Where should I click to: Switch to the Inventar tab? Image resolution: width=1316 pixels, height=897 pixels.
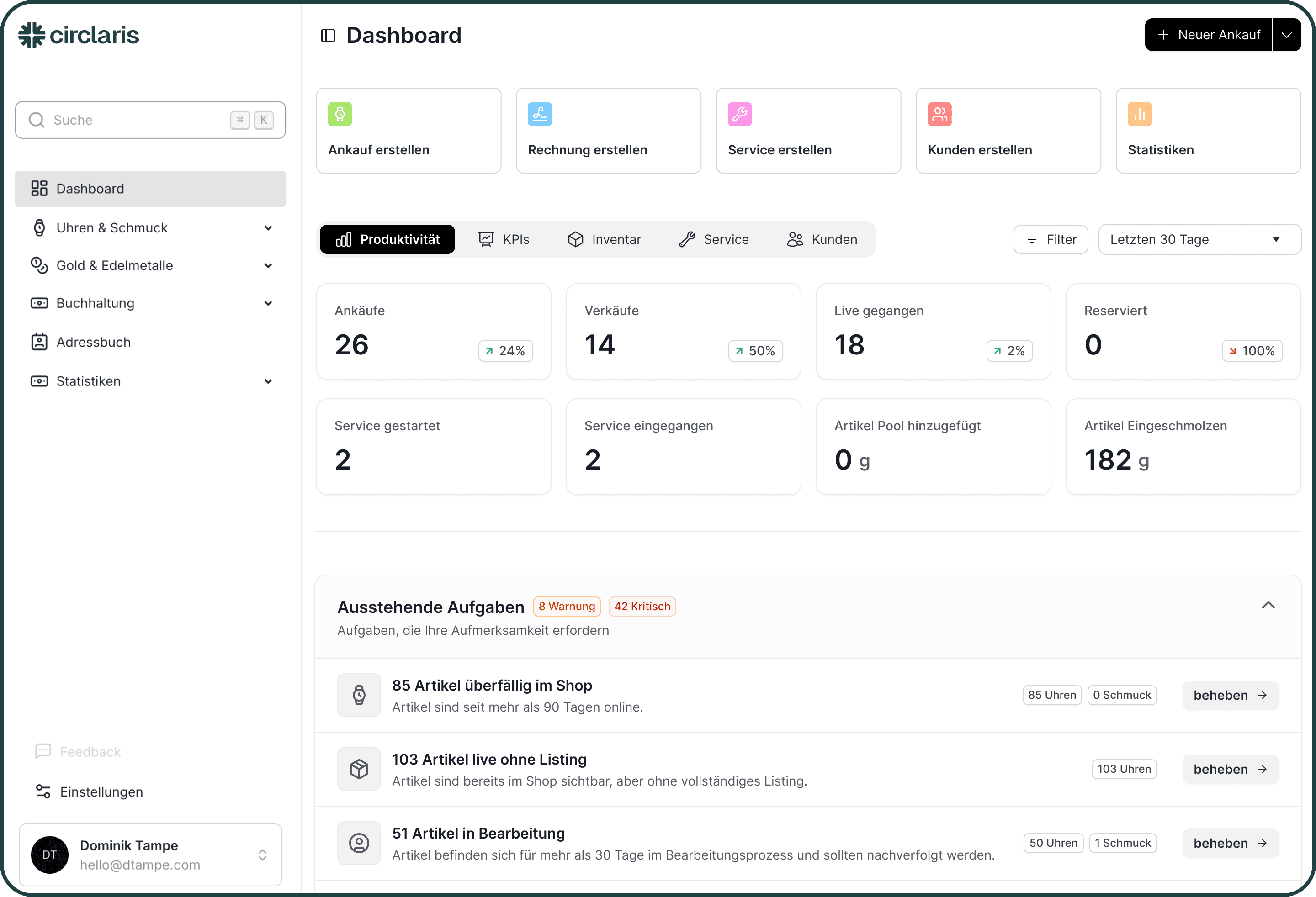coord(604,239)
